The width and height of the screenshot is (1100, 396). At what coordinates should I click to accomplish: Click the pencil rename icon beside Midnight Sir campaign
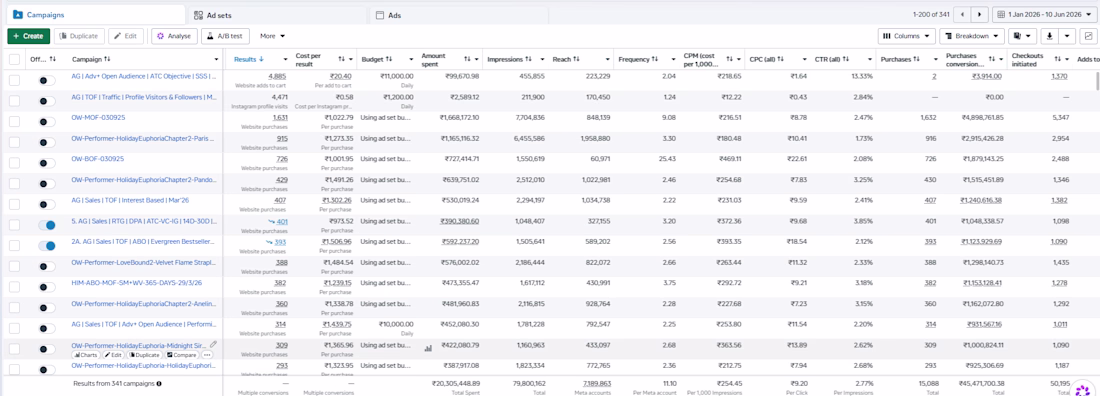(213, 344)
